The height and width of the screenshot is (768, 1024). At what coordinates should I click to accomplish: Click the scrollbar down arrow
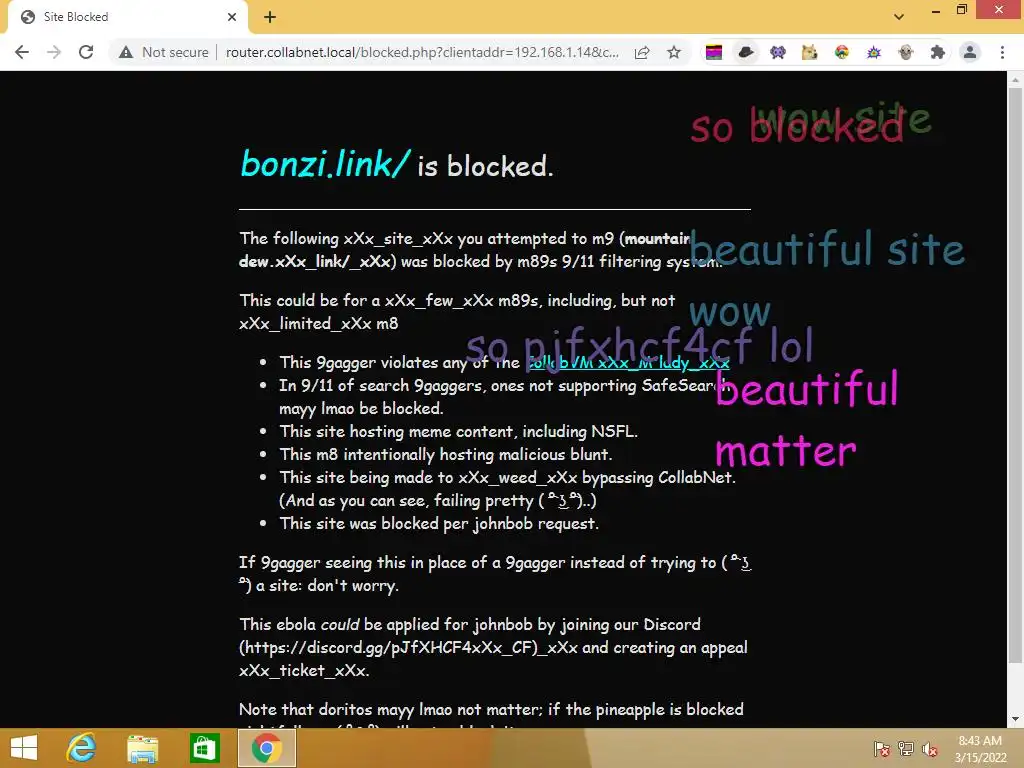1015,719
